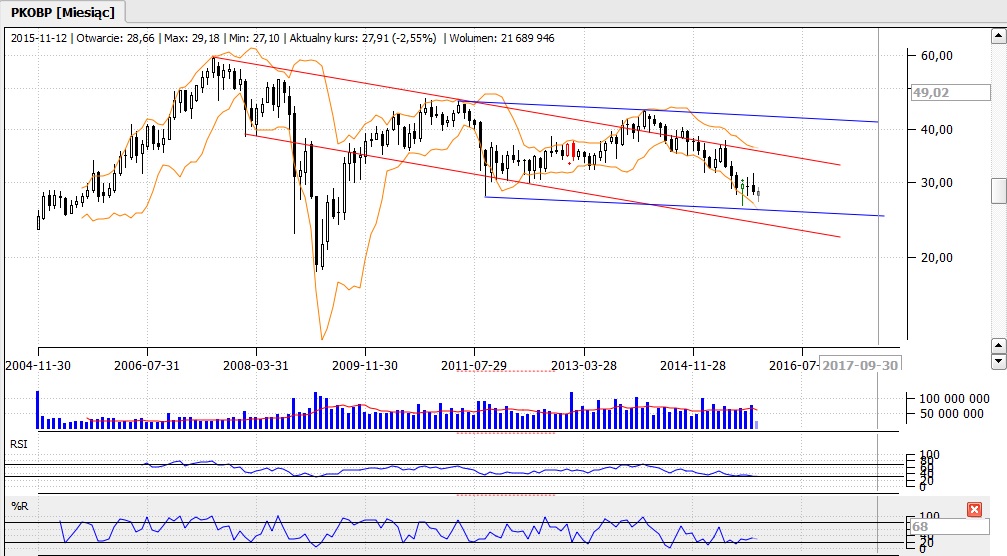Click the 2017-09-30 date cursor label
Viewport: 1007px width, 556px height.
point(859,365)
